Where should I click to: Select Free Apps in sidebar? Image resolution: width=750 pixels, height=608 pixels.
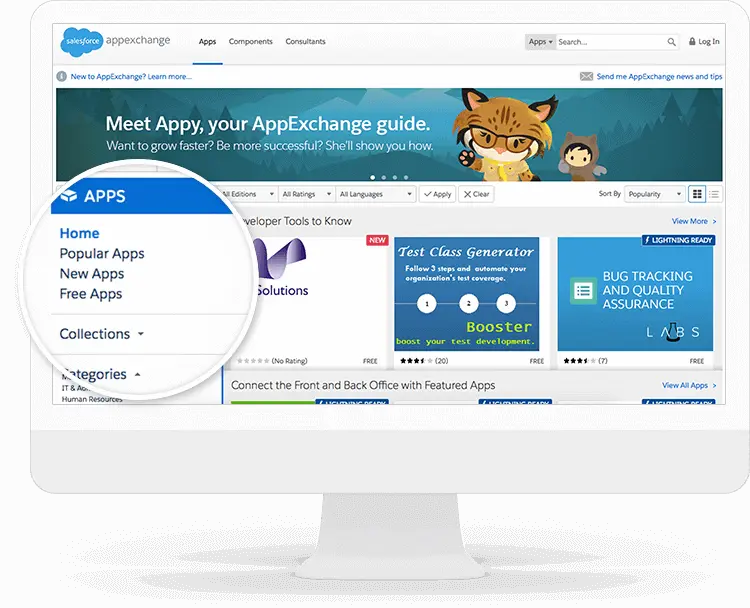tap(91, 294)
